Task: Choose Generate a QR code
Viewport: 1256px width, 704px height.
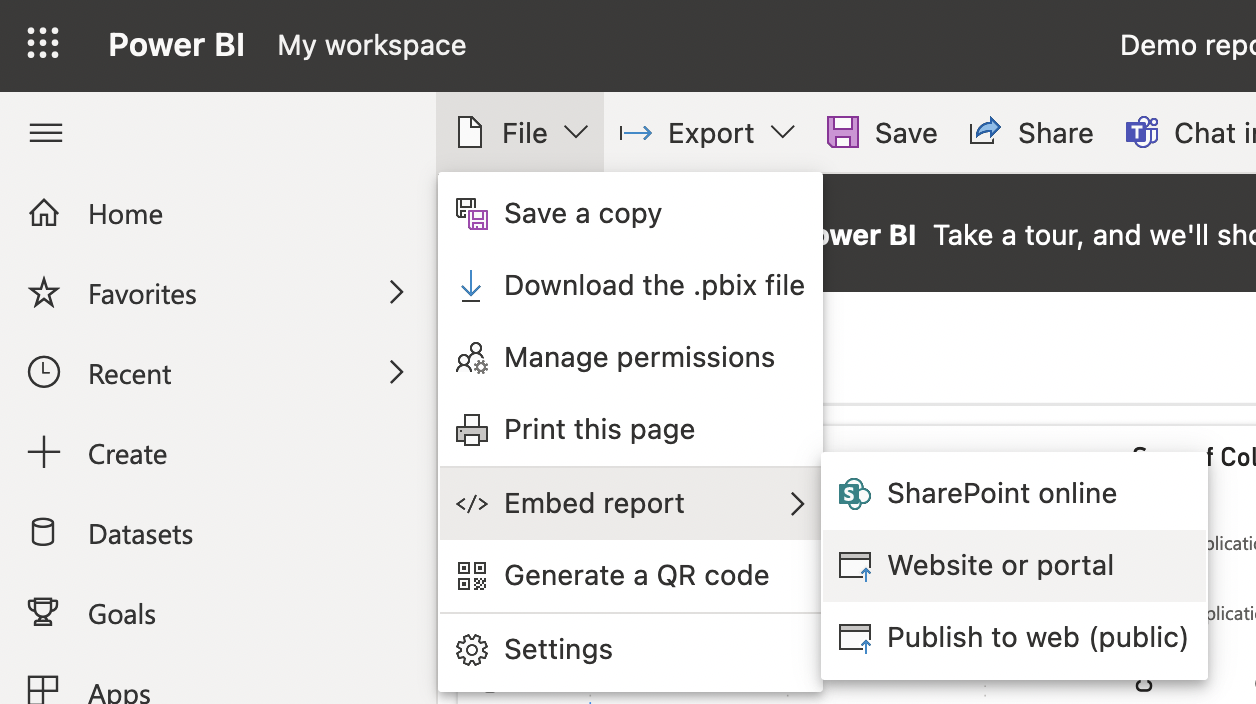Action: tap(636, 576)
